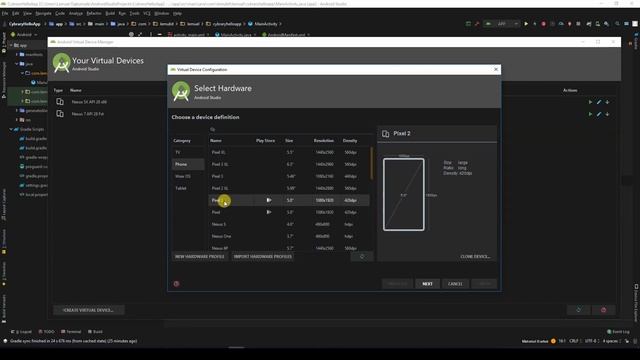Select the TV category
The height and width of the screenshot is (360, 640).
click(188, 152)
